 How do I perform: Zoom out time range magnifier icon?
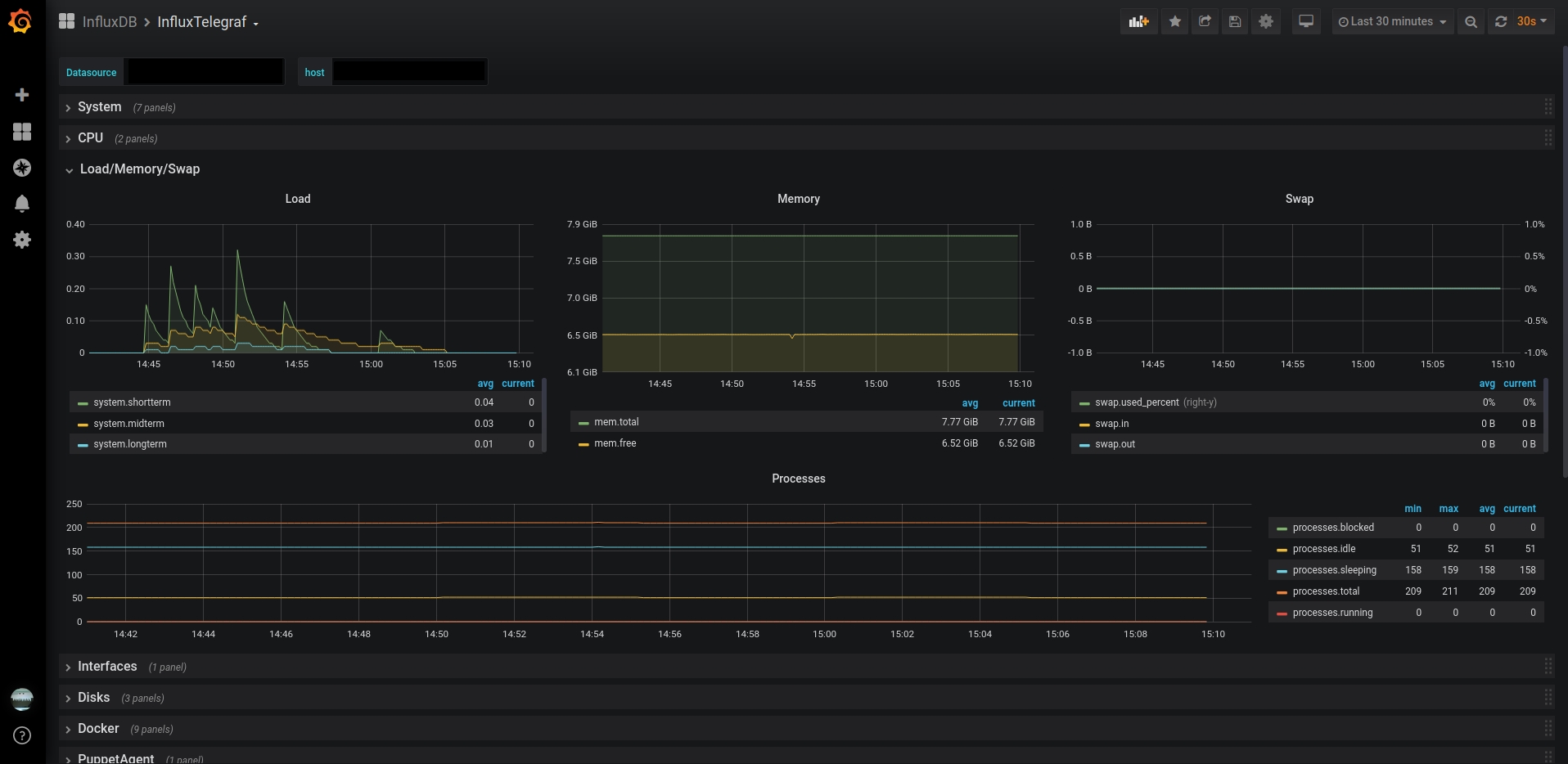click(1471, 22)
